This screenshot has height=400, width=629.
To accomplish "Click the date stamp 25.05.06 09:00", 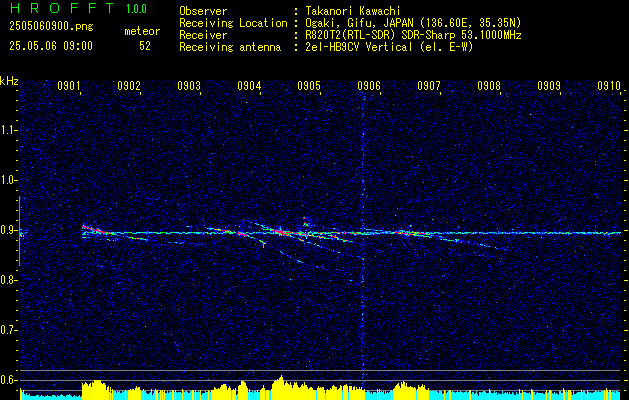I will (x=51, y=46).
